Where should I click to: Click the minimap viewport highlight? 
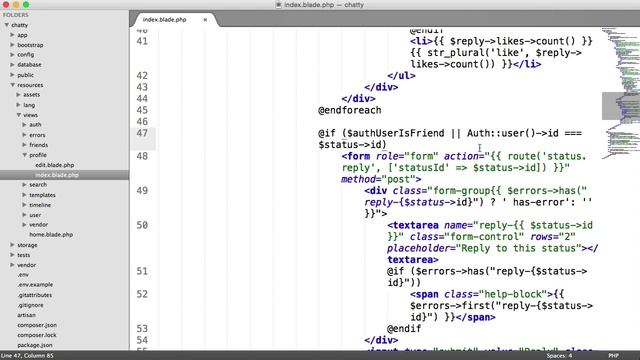[621, 106]
